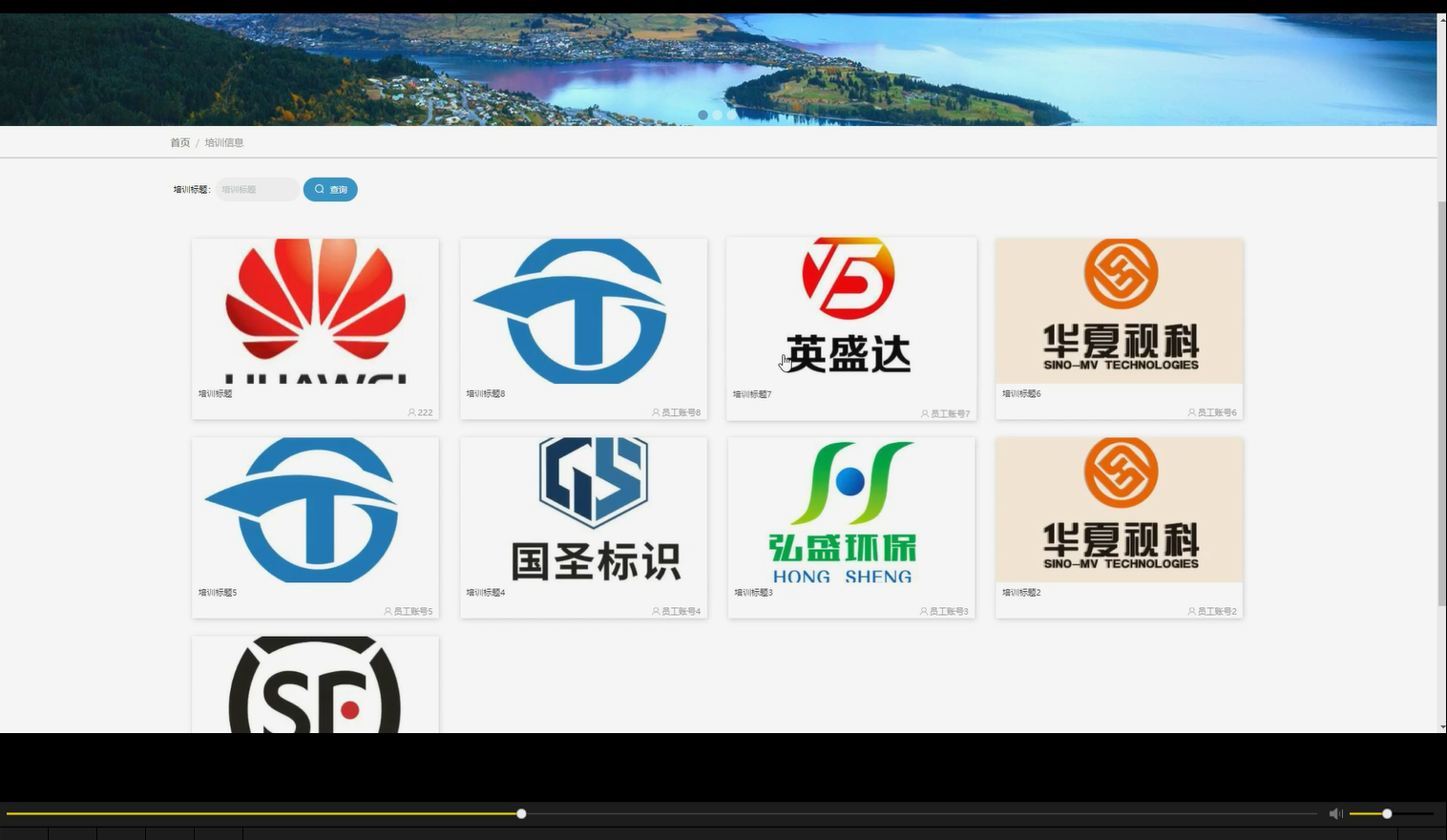Image resolution: width=1447 pixels, height=840 pixels.
Task: Click the 培训信息 breadcrumb item
Action: coord(224,142)
